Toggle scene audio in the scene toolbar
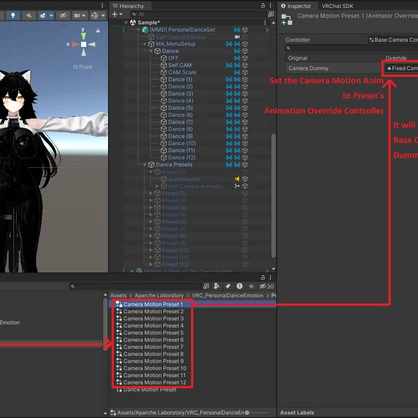This screenshot has width=418, height=418. (x=29, y=15)
